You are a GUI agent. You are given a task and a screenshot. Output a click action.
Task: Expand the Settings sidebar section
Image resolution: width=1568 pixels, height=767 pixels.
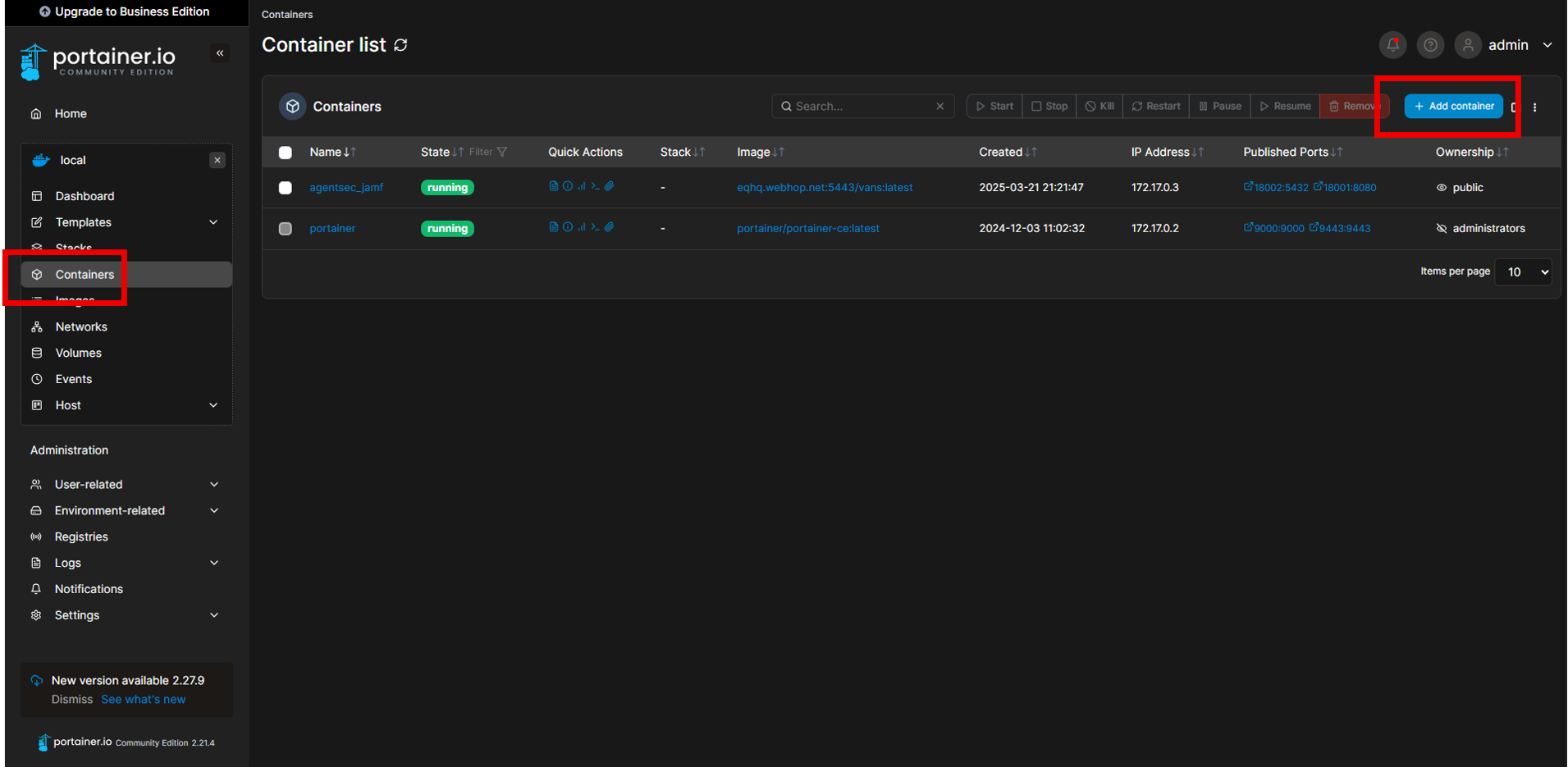pyautogui.click(x=213, y=615)
